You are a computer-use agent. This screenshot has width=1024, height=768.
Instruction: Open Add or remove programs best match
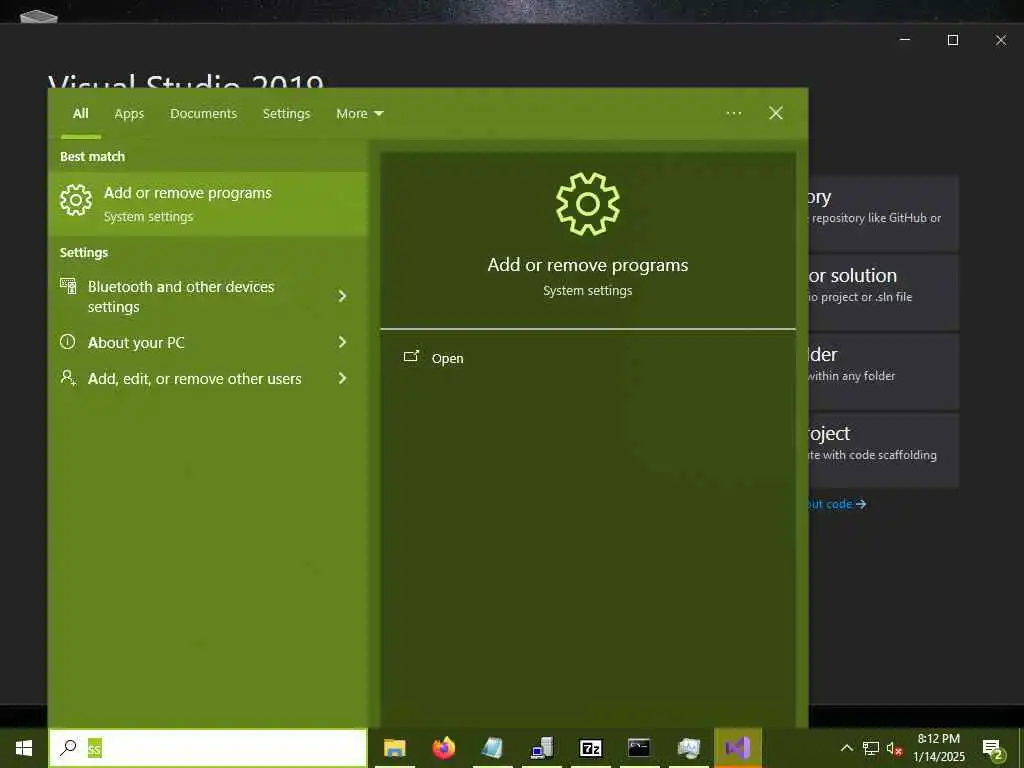[208, 204]
